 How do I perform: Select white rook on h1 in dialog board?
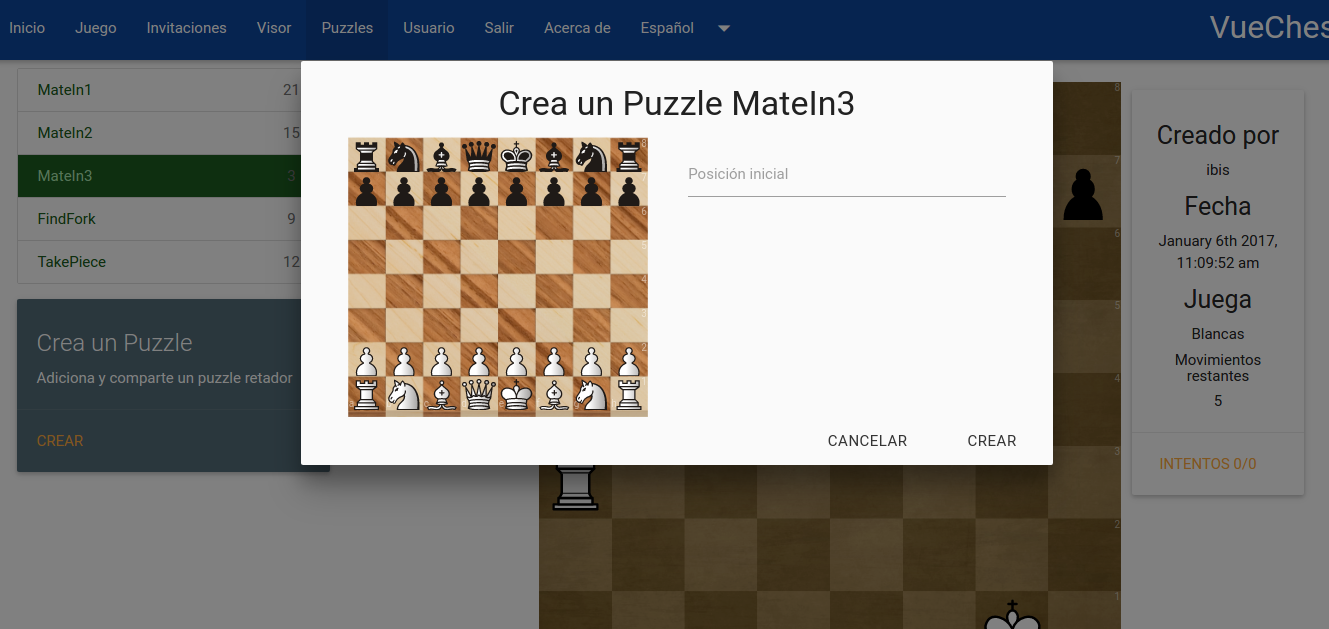click(x=629, y=395)
